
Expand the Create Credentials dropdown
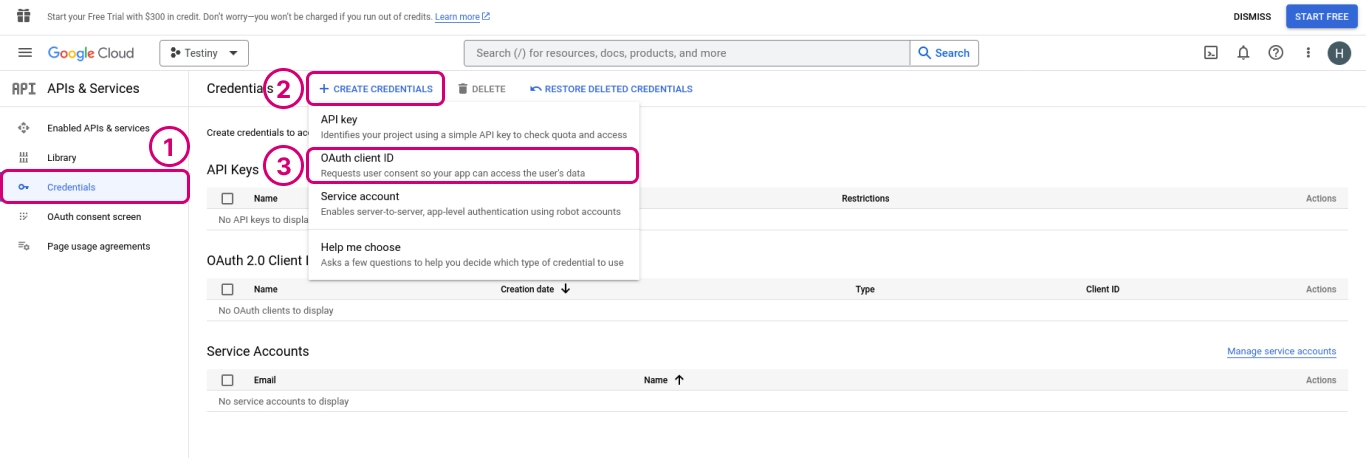[376, 89]
